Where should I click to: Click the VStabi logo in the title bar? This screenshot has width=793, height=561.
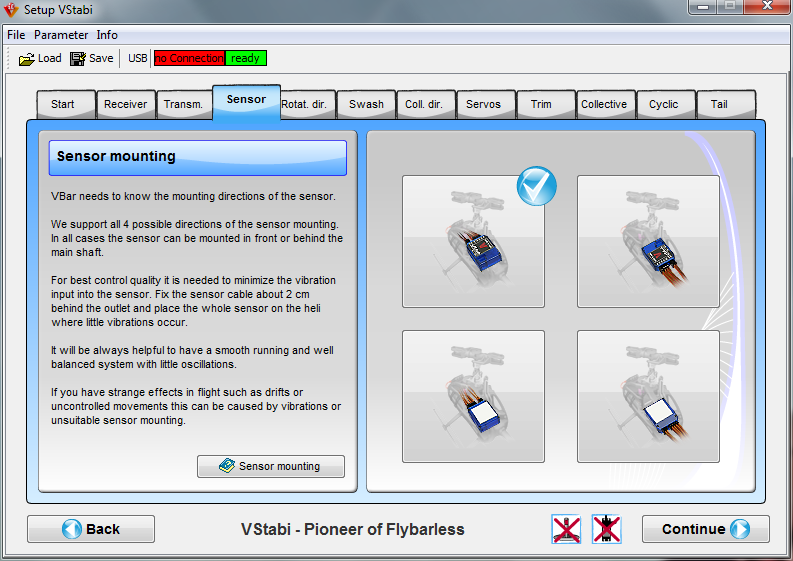(x=11, y=10)
